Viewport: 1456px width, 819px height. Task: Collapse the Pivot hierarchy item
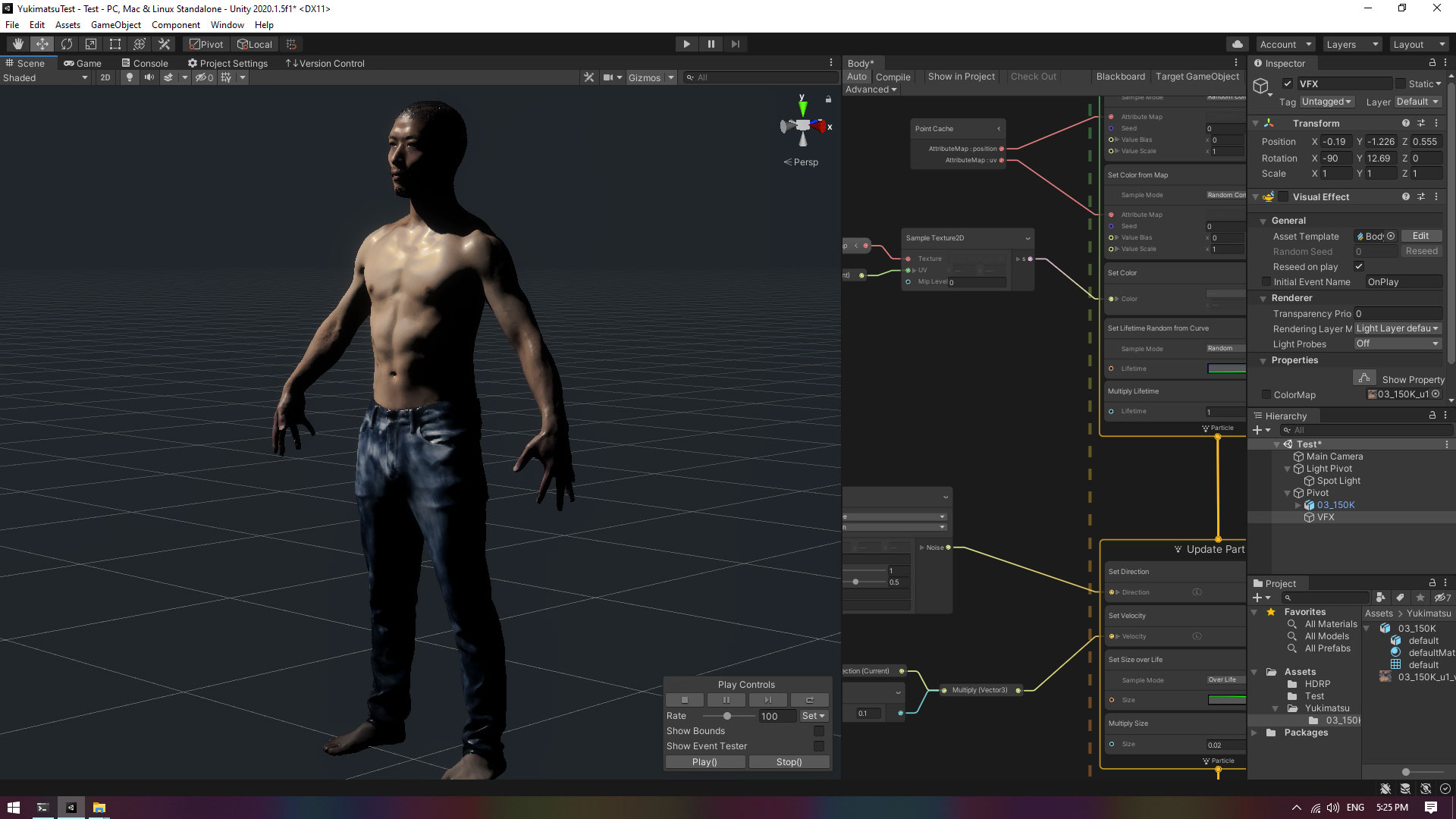click(x=1288, y=493)
